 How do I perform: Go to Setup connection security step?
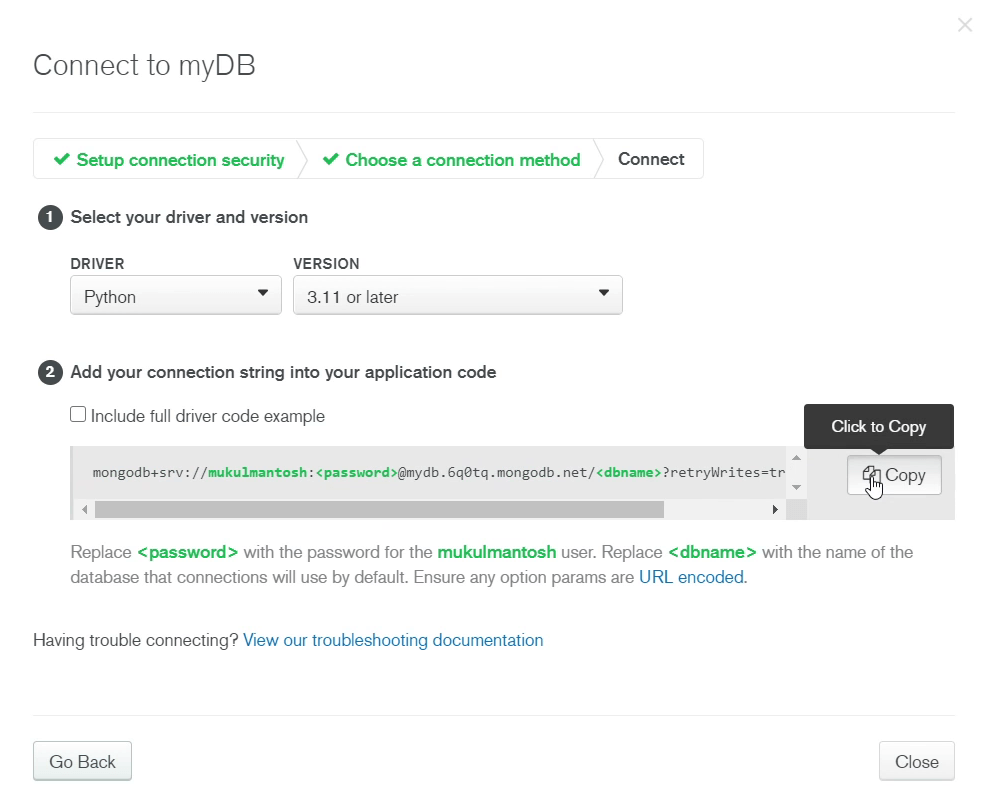pos(169,160)
